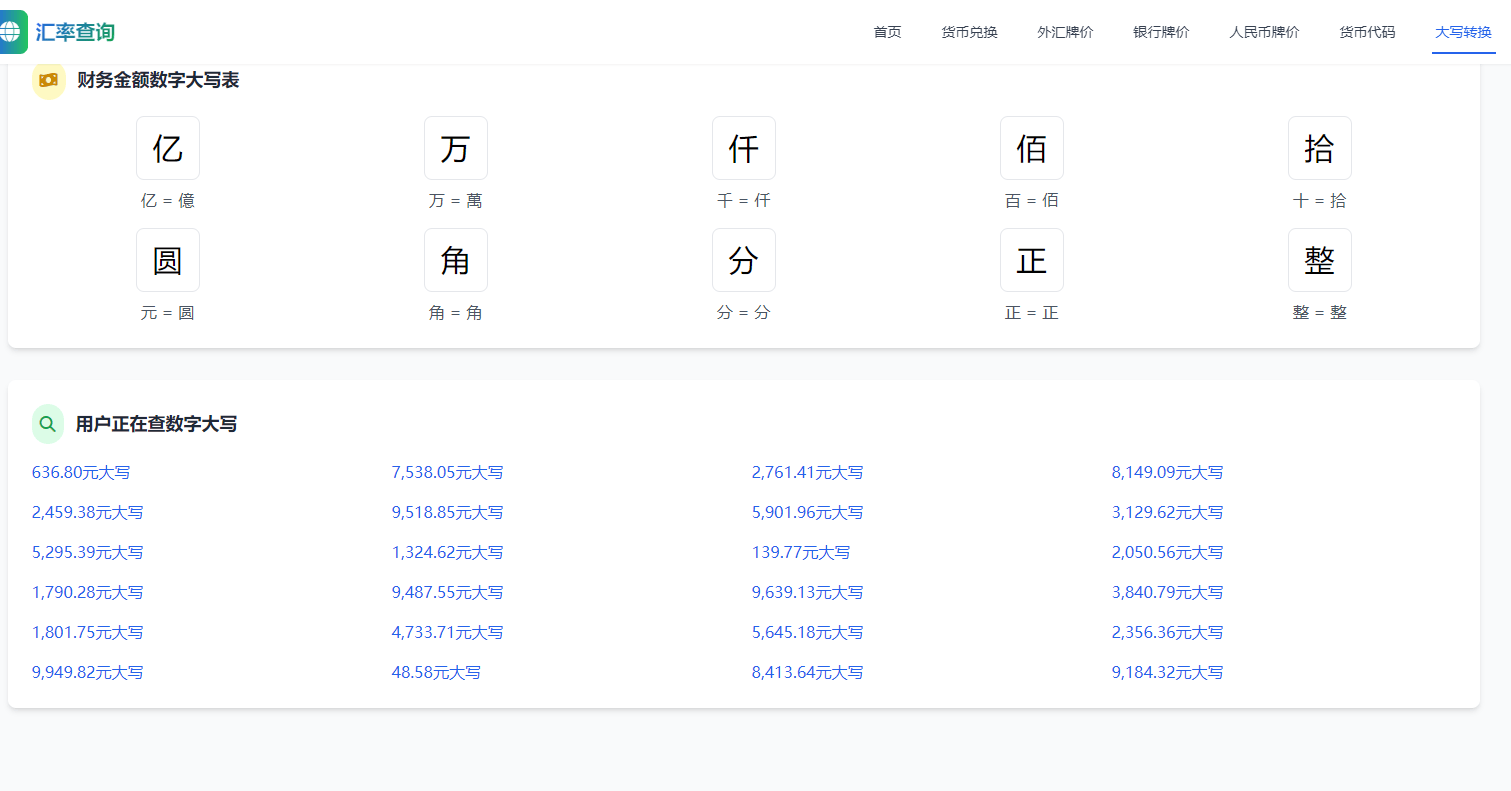Click the 正 character tile
Screen dimensions: 1511x791
point(1032,260)
